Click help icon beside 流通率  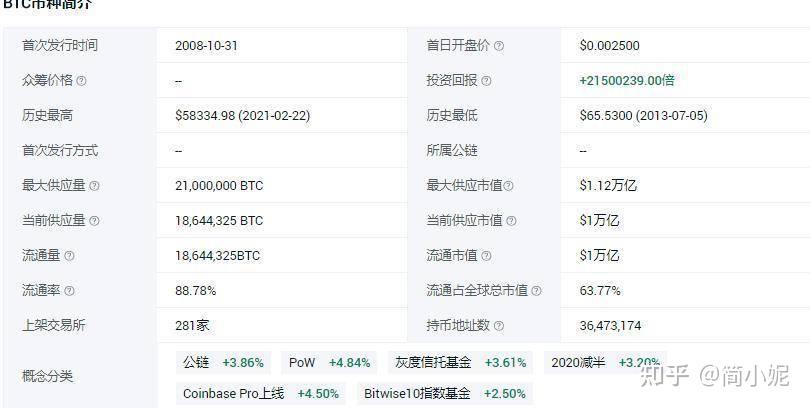click(69, 291)
